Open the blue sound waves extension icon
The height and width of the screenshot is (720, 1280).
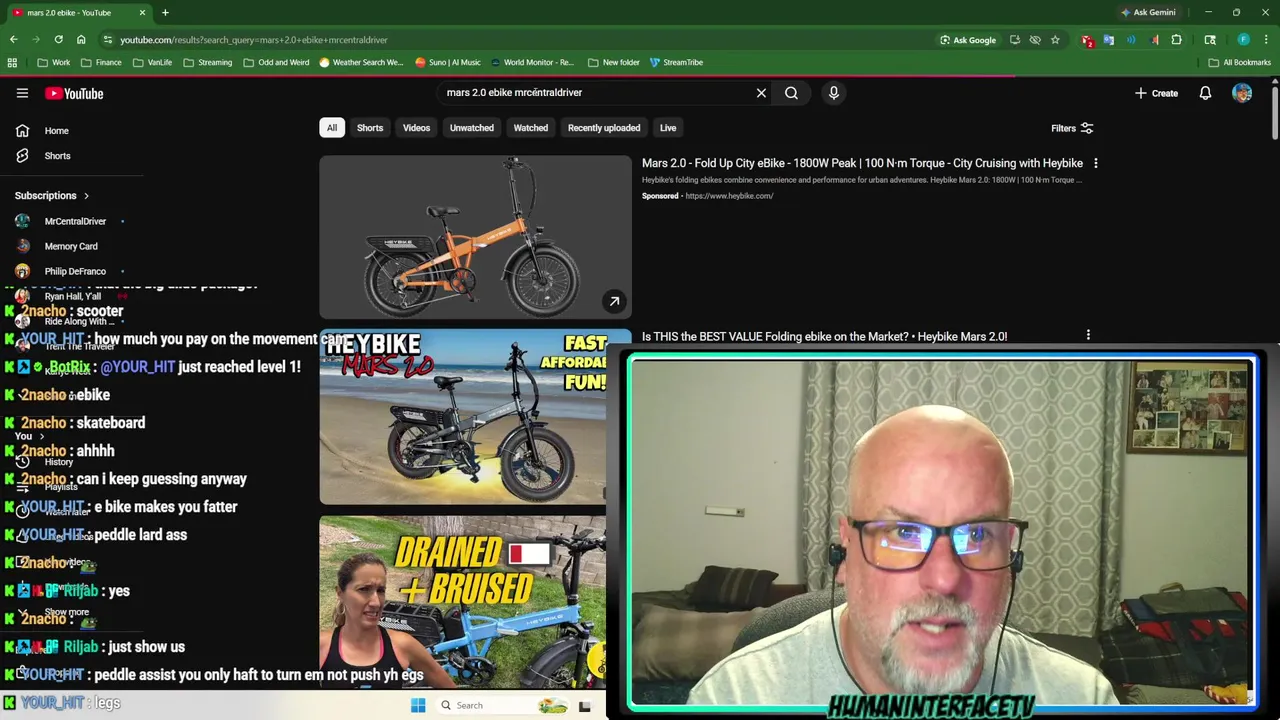(1131, 40)
